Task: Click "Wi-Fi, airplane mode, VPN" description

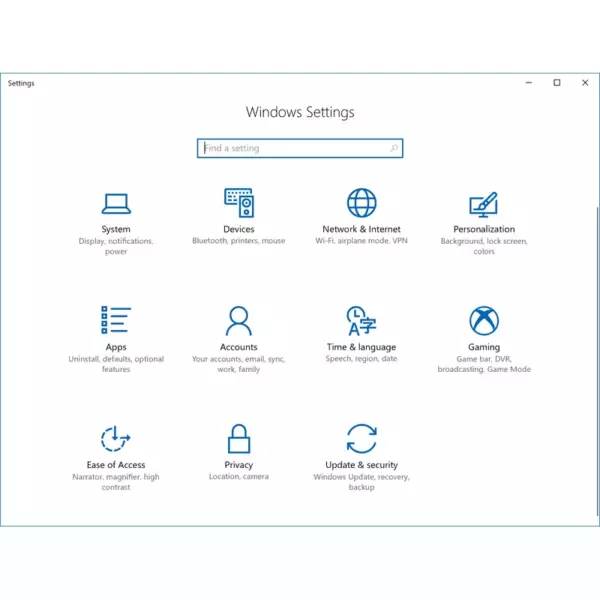Action: tap(361, 241)
